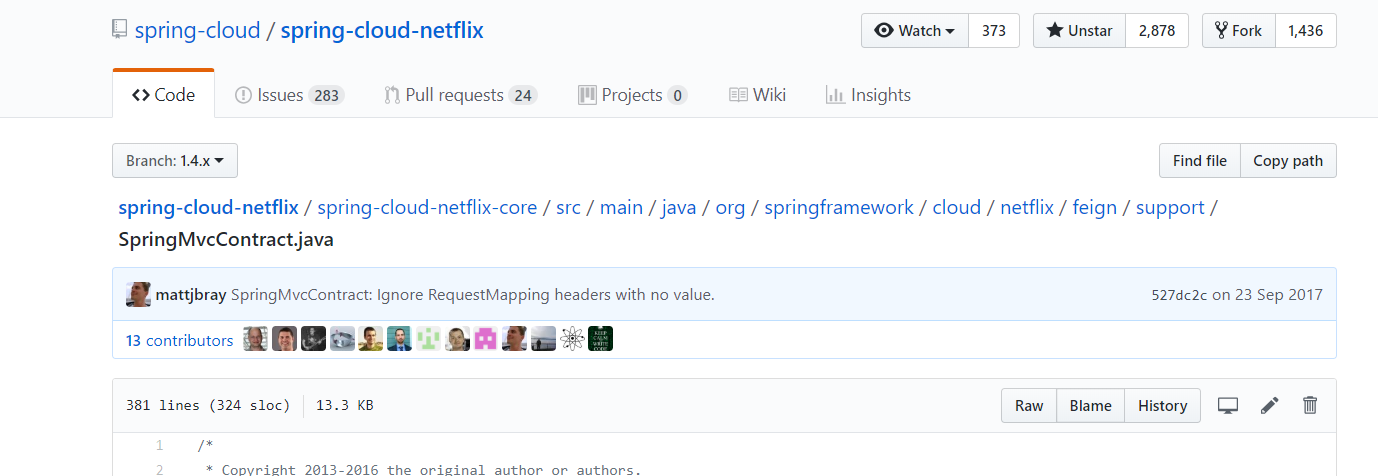Image resolution: width=1378 pixels, height=476 pixels.
Task: Click the file size 13.3 KB
Action: click(x=345, y=406)
